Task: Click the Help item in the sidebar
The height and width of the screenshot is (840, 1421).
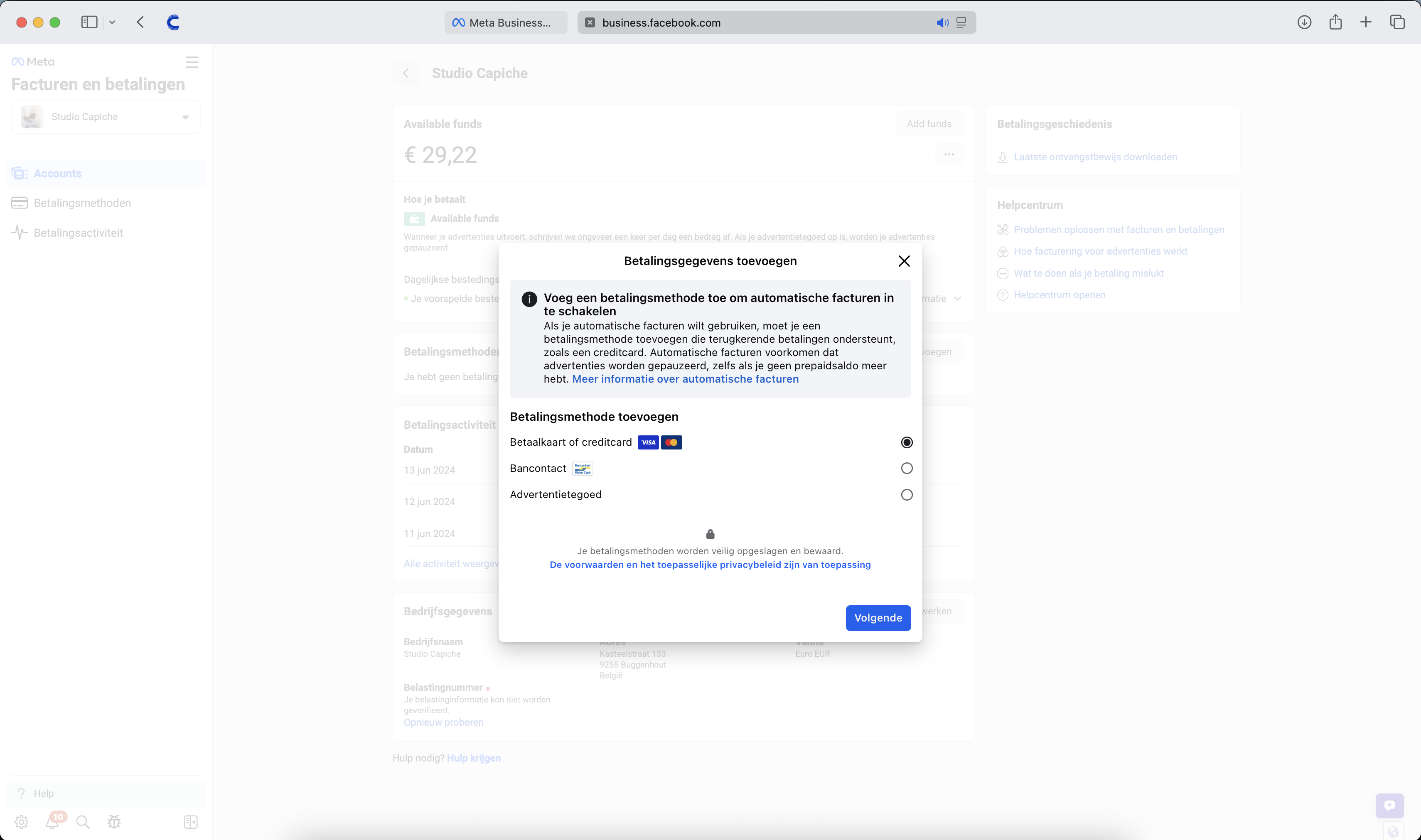Action: click(106, 793)
